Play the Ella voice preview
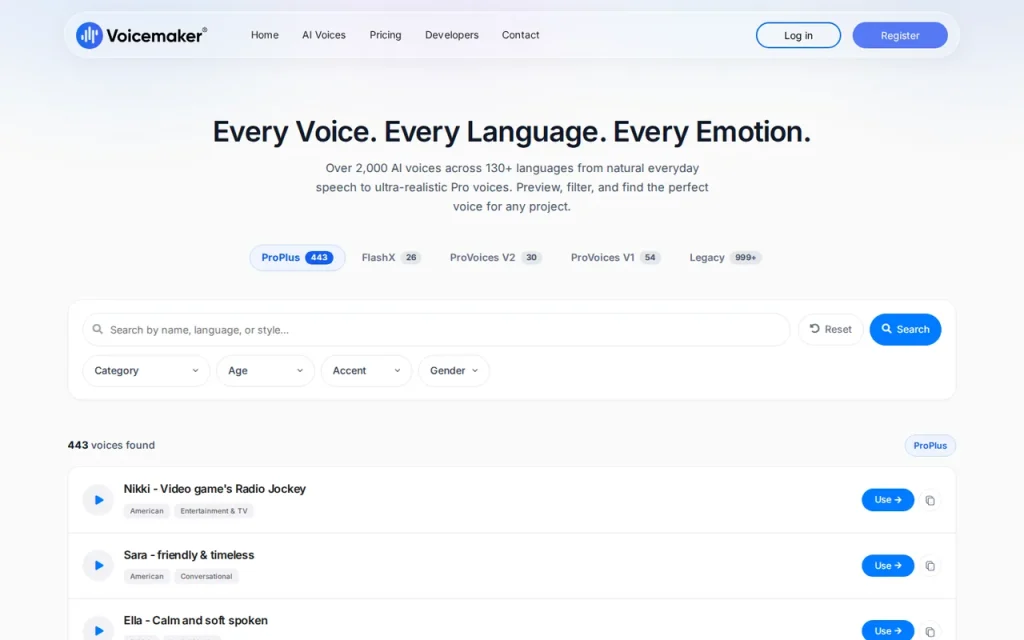 tap(99, 630)
